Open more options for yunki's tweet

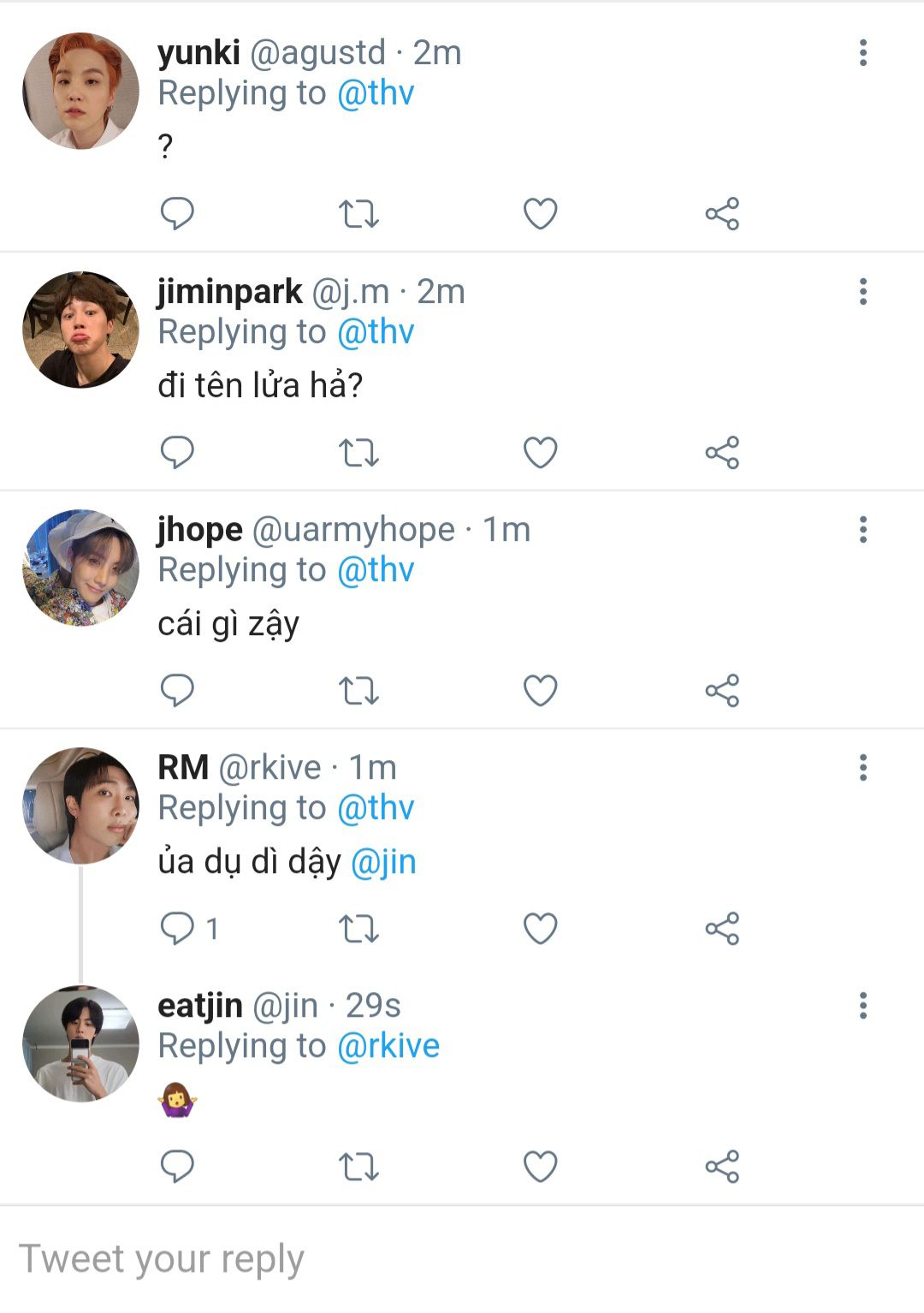863,53
